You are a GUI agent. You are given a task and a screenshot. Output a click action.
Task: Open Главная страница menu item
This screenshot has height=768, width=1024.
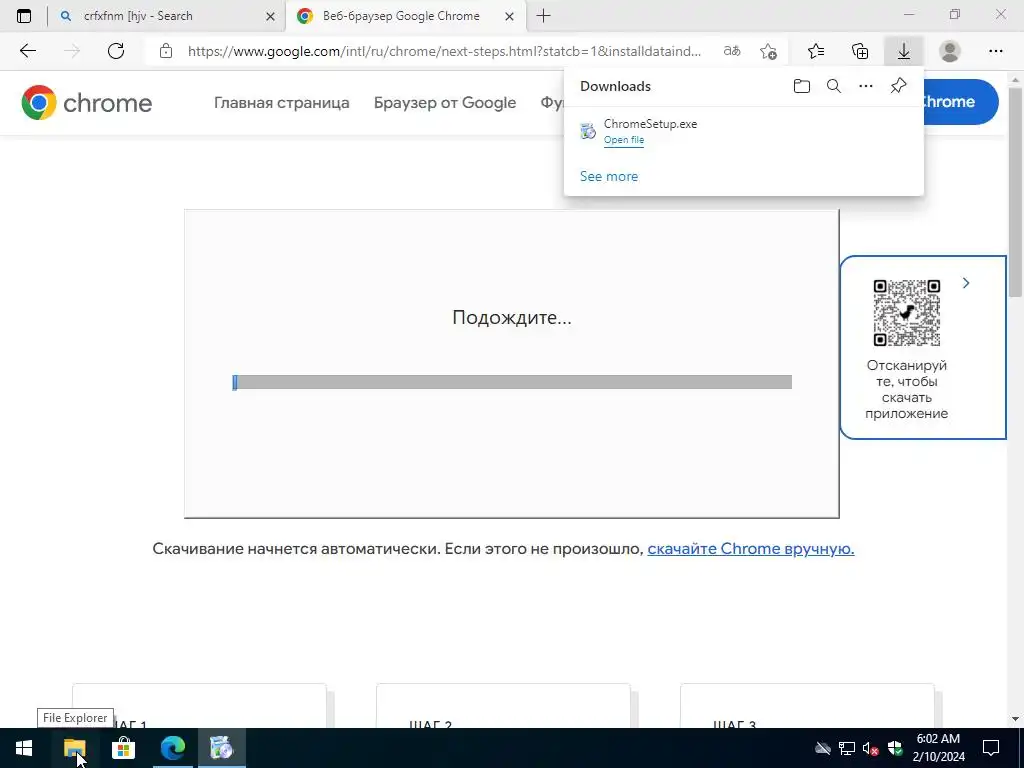point(281,103)
